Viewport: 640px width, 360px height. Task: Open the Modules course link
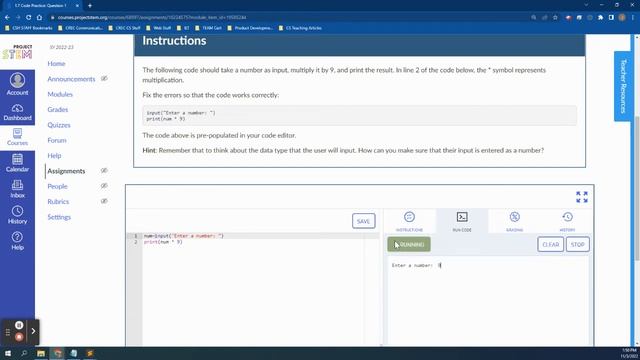(60, 94)
